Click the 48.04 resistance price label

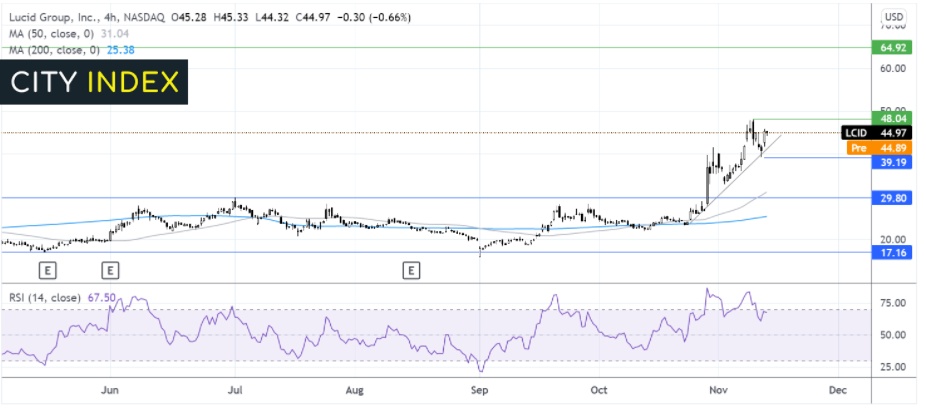[892, 119]
